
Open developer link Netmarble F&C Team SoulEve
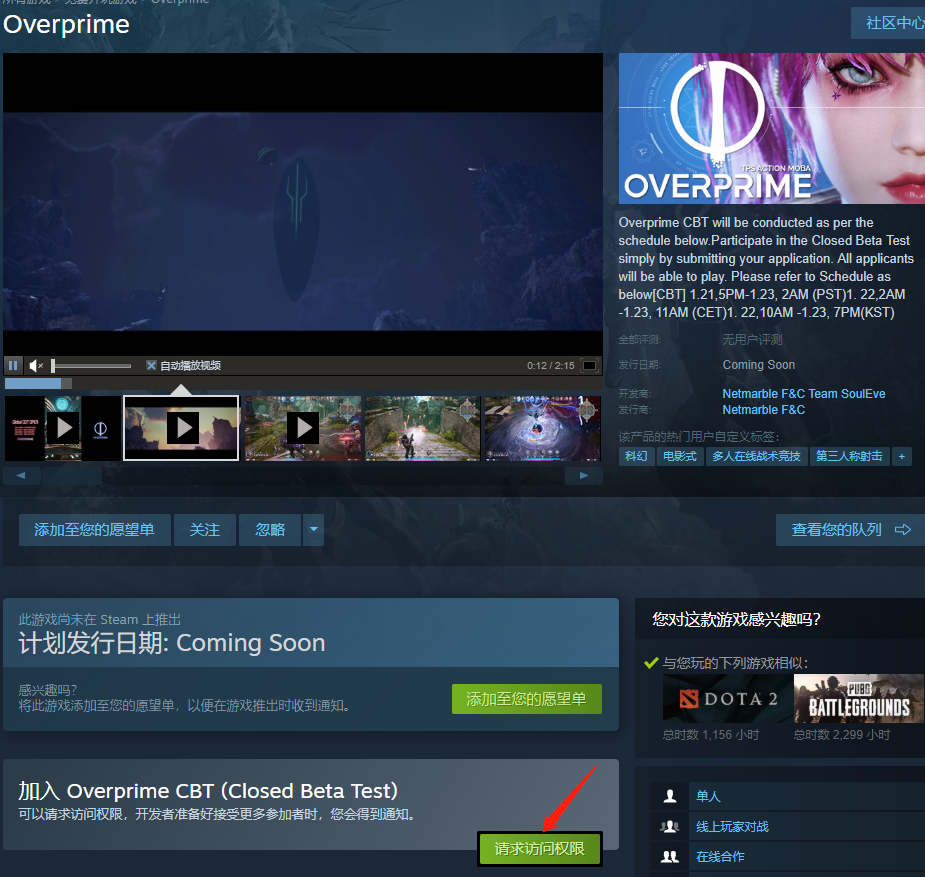tap(803, 393)
